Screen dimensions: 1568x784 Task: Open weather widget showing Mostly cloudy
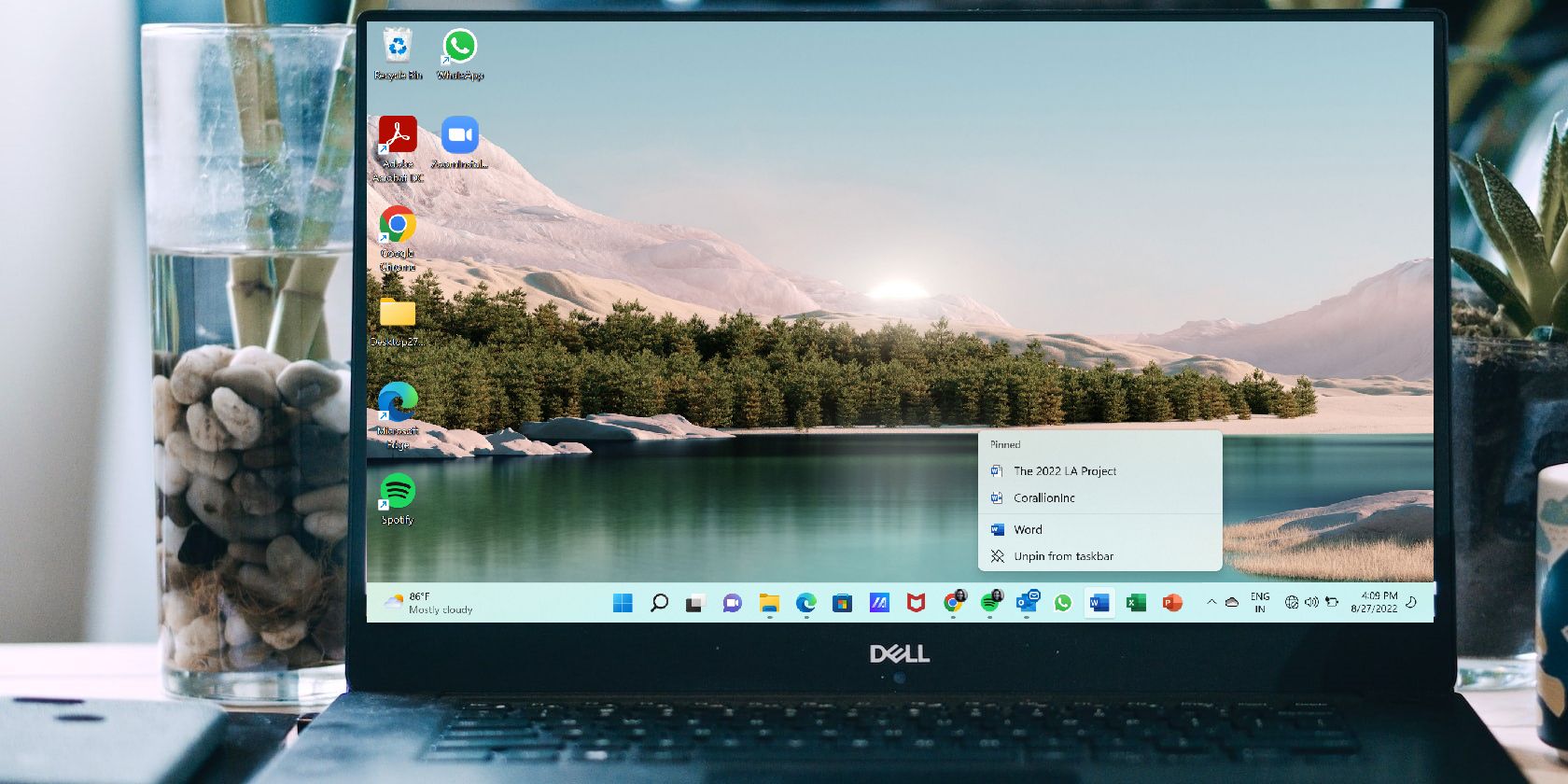coord(428,603)
